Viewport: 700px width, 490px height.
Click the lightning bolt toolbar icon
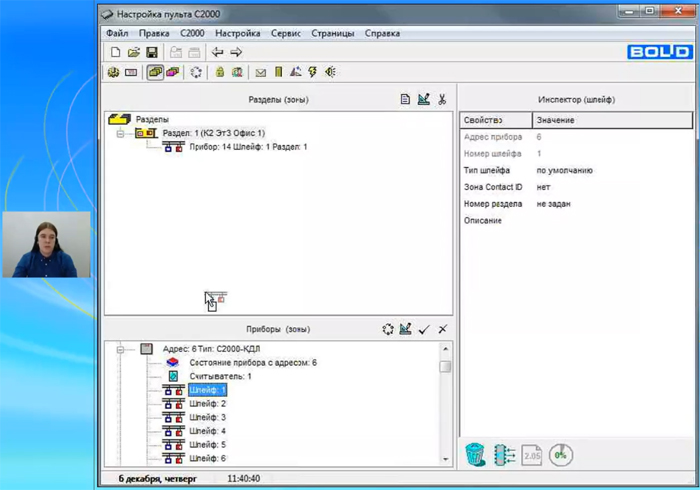pos(312,72)
